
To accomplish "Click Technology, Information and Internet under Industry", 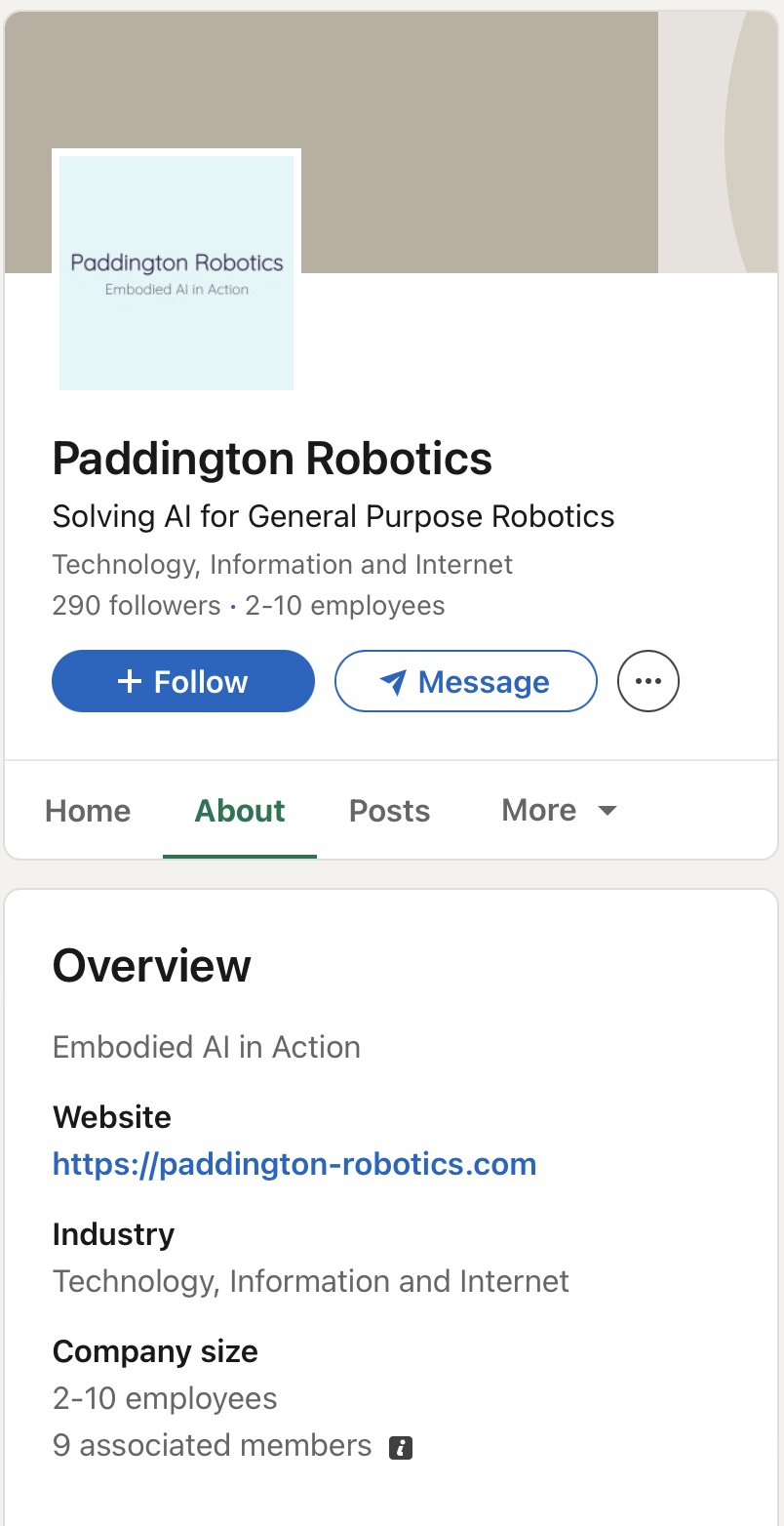I will click(311, 1281).
